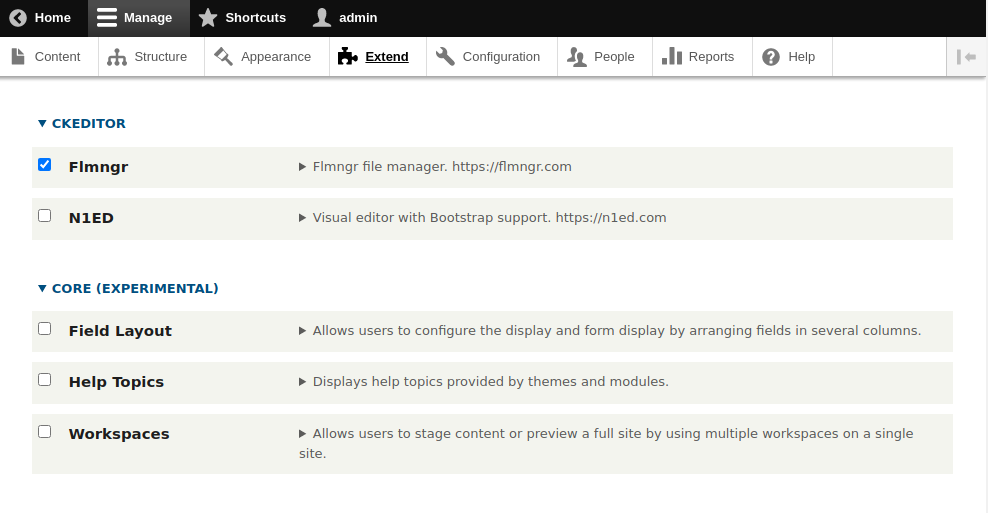Open the Shortcuts tray
The height and width of the screenshot is (513, 988).
click(246, 18)
